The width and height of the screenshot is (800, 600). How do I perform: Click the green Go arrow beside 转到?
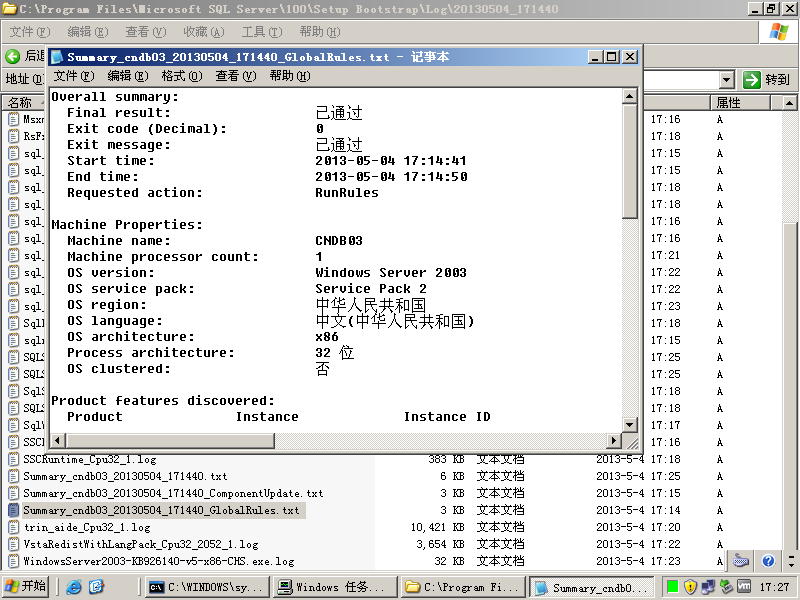pyautogui.click(x=752, y=80)
